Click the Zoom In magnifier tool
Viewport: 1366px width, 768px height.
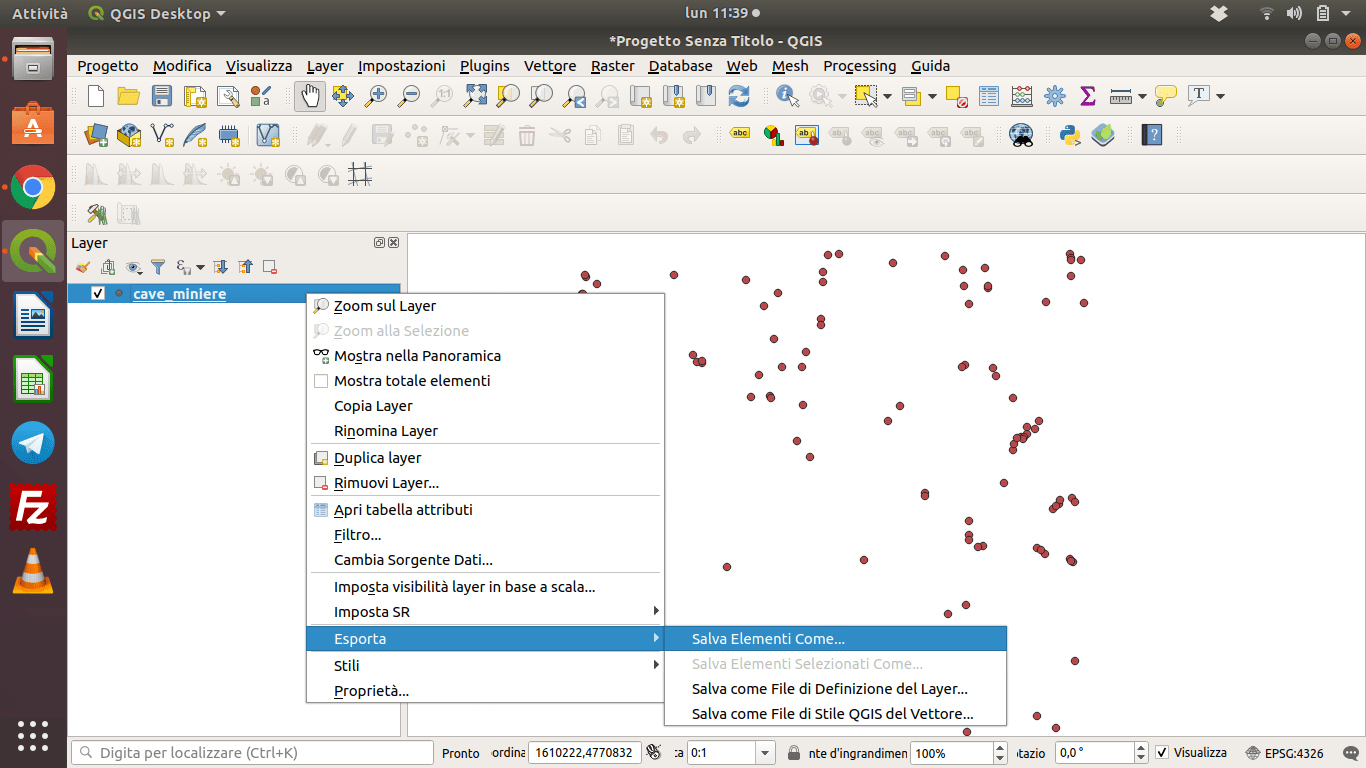pyautogui.click(x=376, y=96)
